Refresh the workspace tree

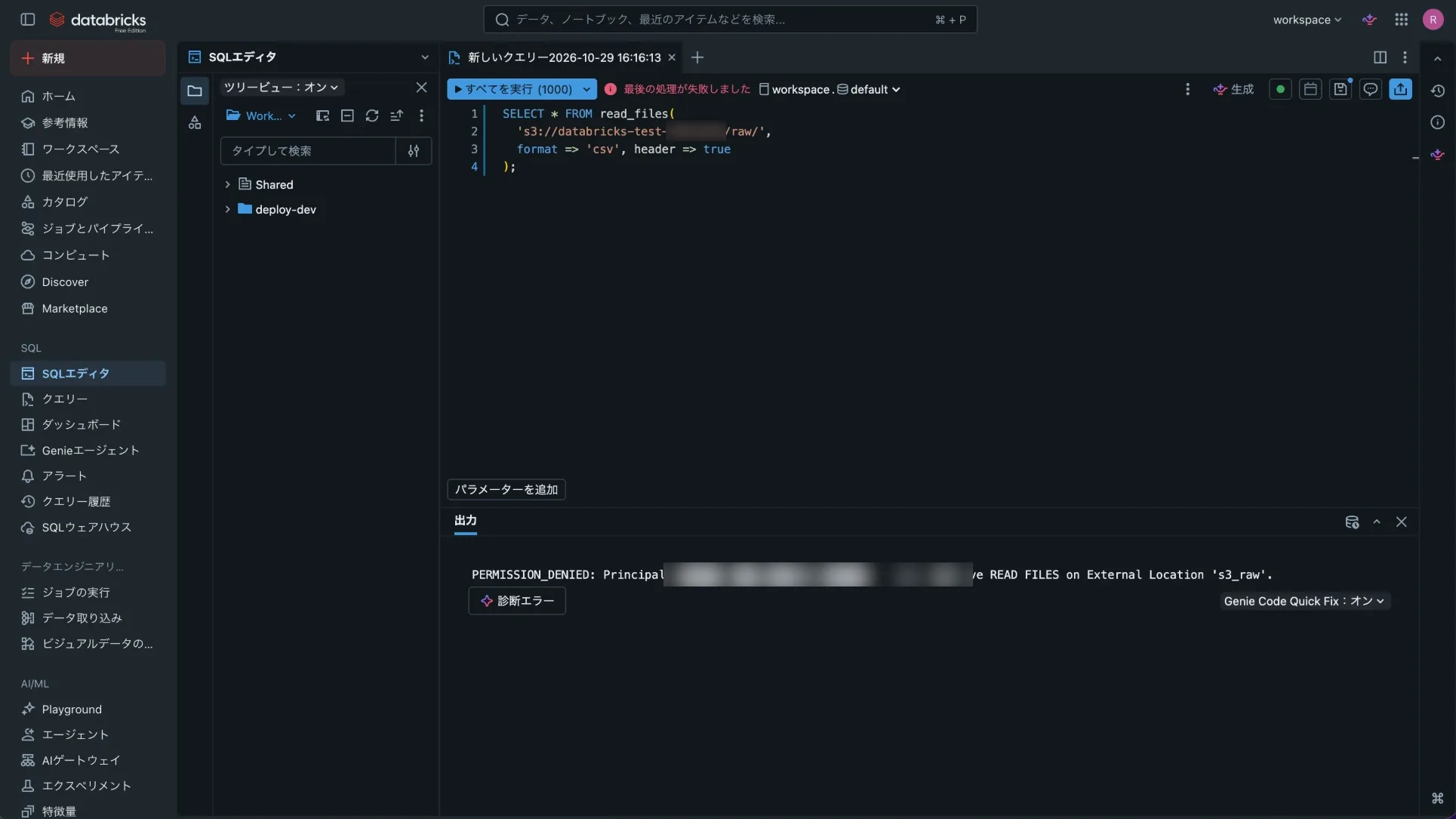tap(372, 115)
